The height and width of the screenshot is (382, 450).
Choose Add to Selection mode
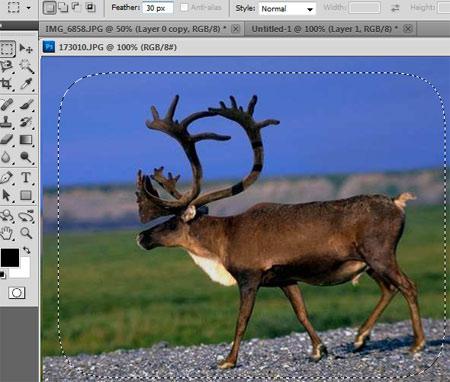click(x=63, y=7)
